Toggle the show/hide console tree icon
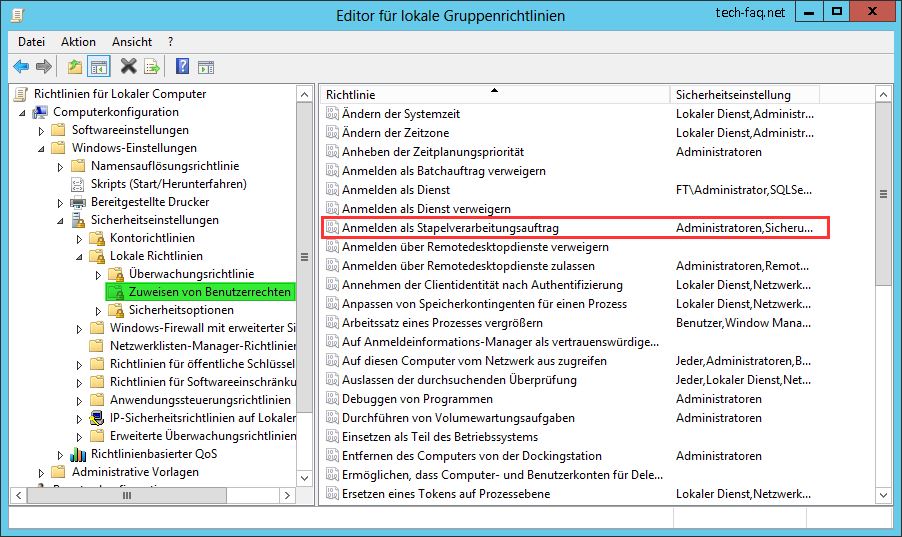 pyautogui.click(x=99, y=67)
